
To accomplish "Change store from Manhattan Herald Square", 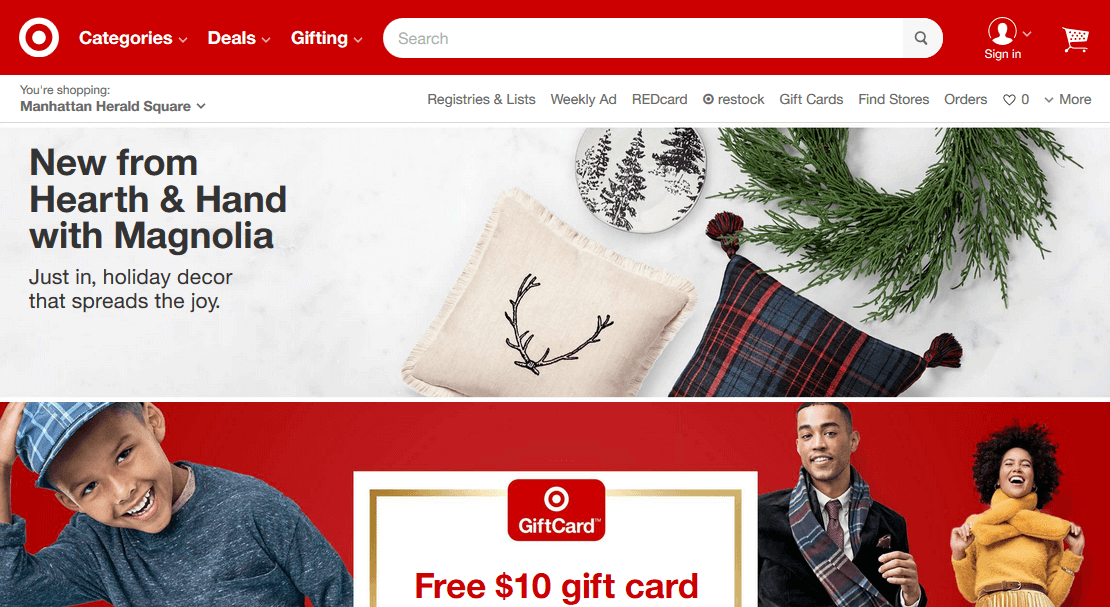I will [x=113, y=106].
